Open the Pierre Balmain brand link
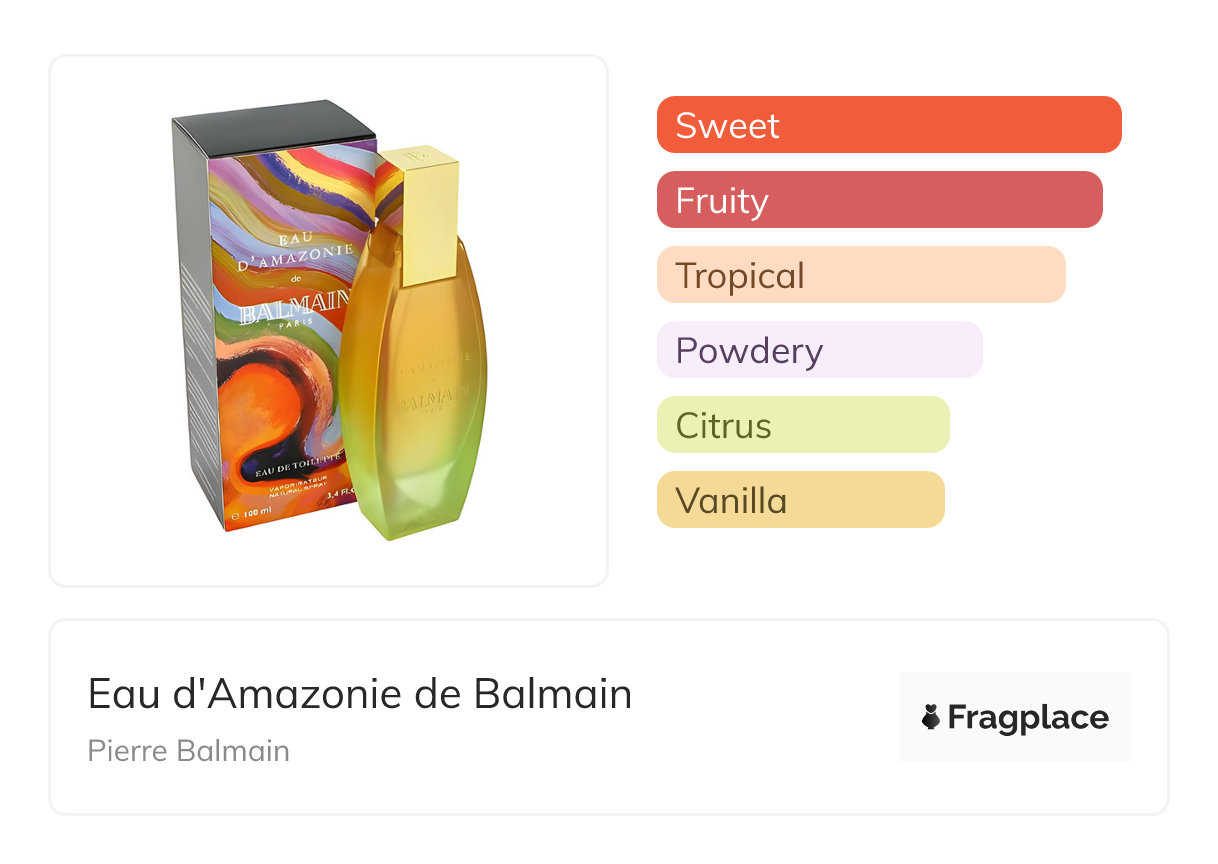 coord(189,750)
